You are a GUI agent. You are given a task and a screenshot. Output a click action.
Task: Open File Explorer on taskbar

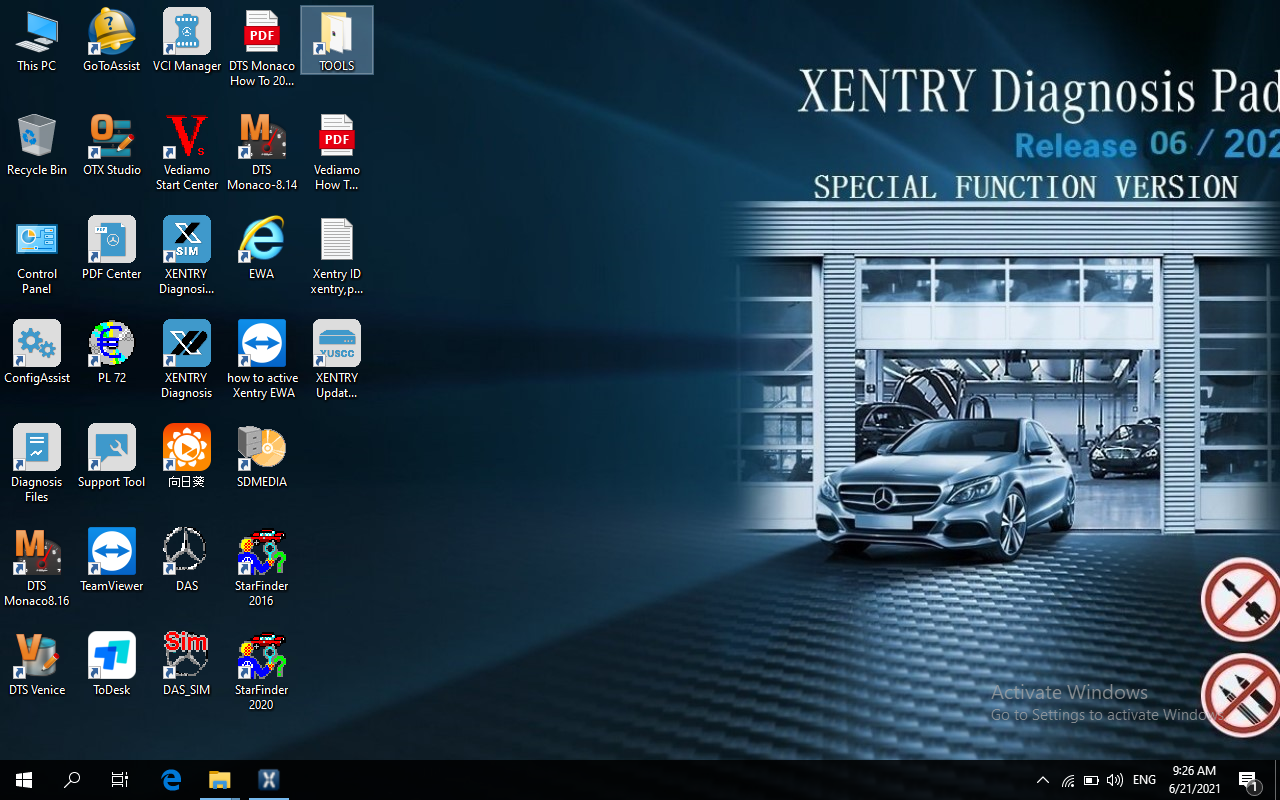pyautogui.click(x=219, y=780)
